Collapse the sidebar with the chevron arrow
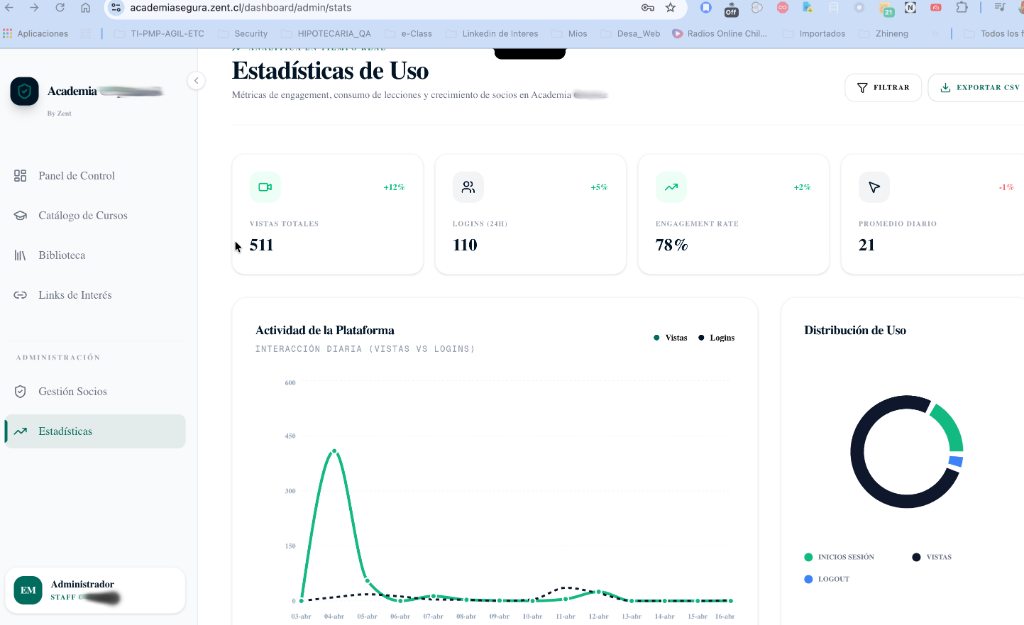Viewport: 1024px width, 625px height. point(196,81)
